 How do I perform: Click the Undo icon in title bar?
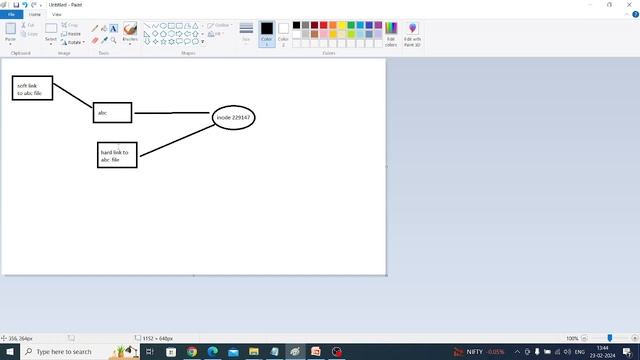(x=24, y=5)
